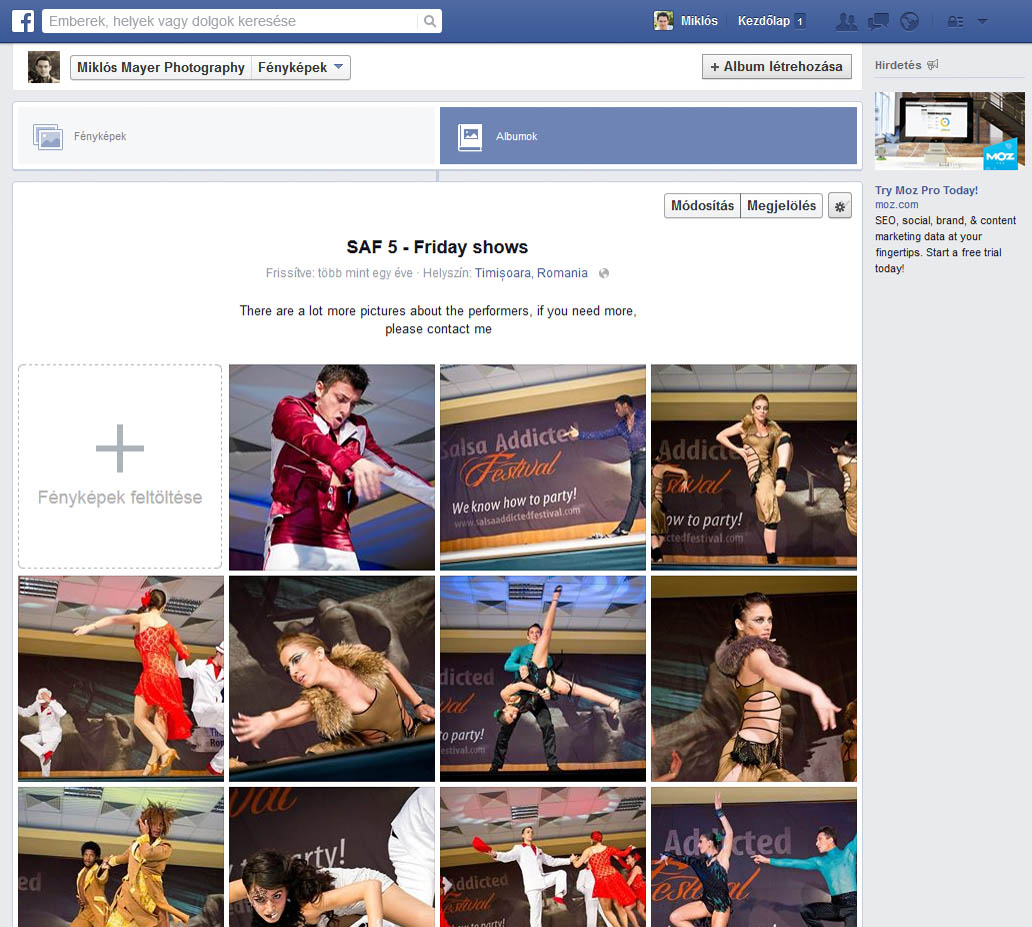
Task: Click Fényképek feltöltése upload tile
Action: pos(120,466)
